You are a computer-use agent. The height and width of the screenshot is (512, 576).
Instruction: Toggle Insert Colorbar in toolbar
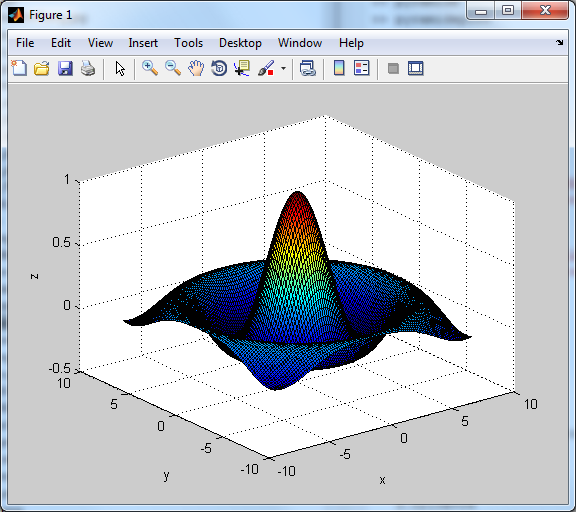click(x=339, y=68)
